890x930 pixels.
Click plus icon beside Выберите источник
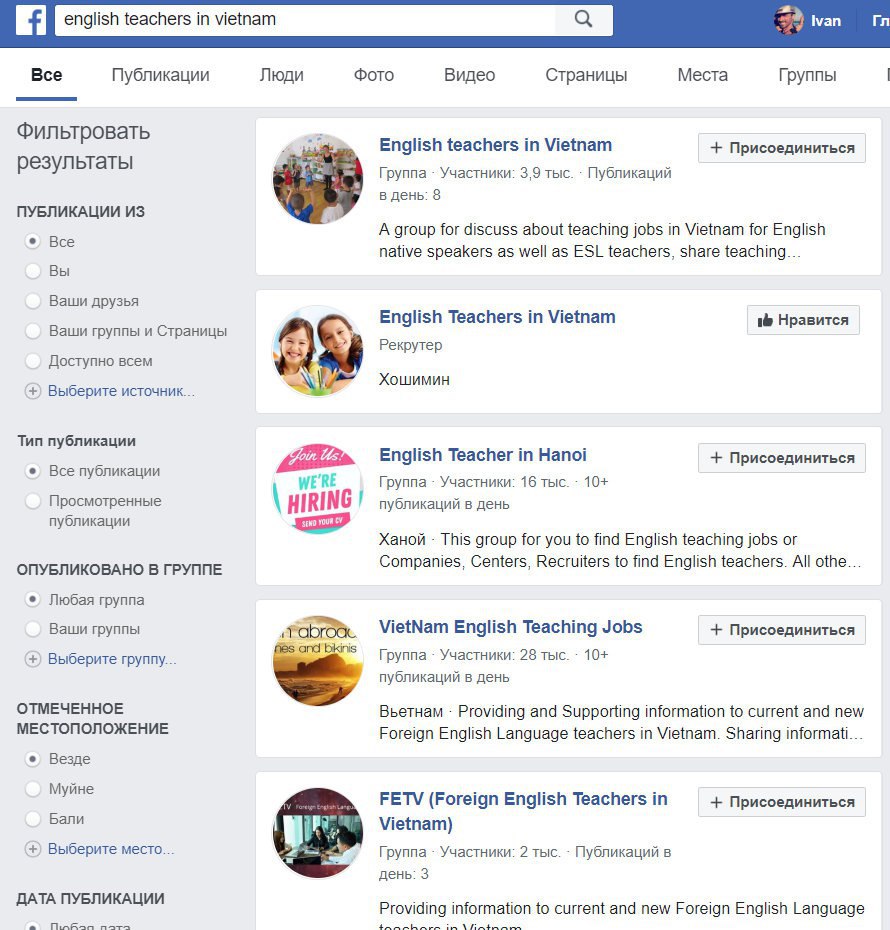pyautogui.click(x=33, y=391)
